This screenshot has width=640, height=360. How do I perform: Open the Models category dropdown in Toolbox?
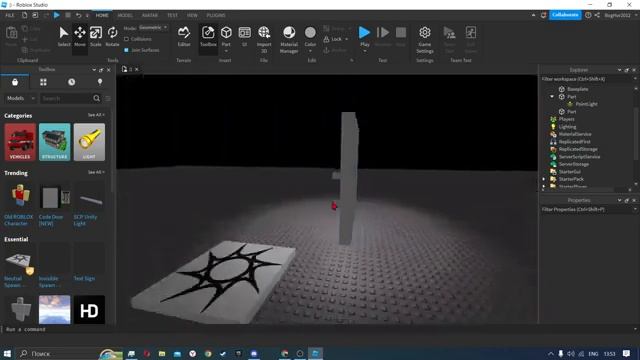(x=20, y=98)
